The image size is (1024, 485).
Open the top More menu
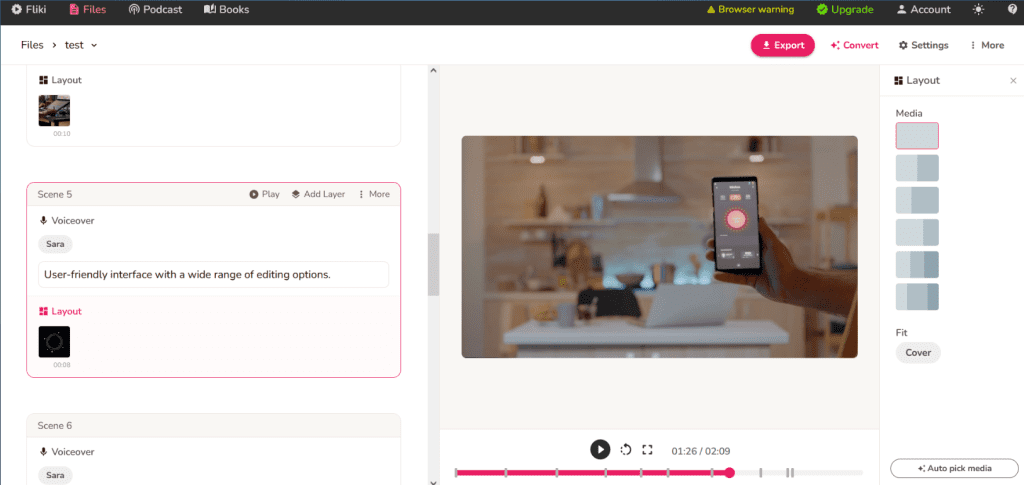[x=987, y=45]
